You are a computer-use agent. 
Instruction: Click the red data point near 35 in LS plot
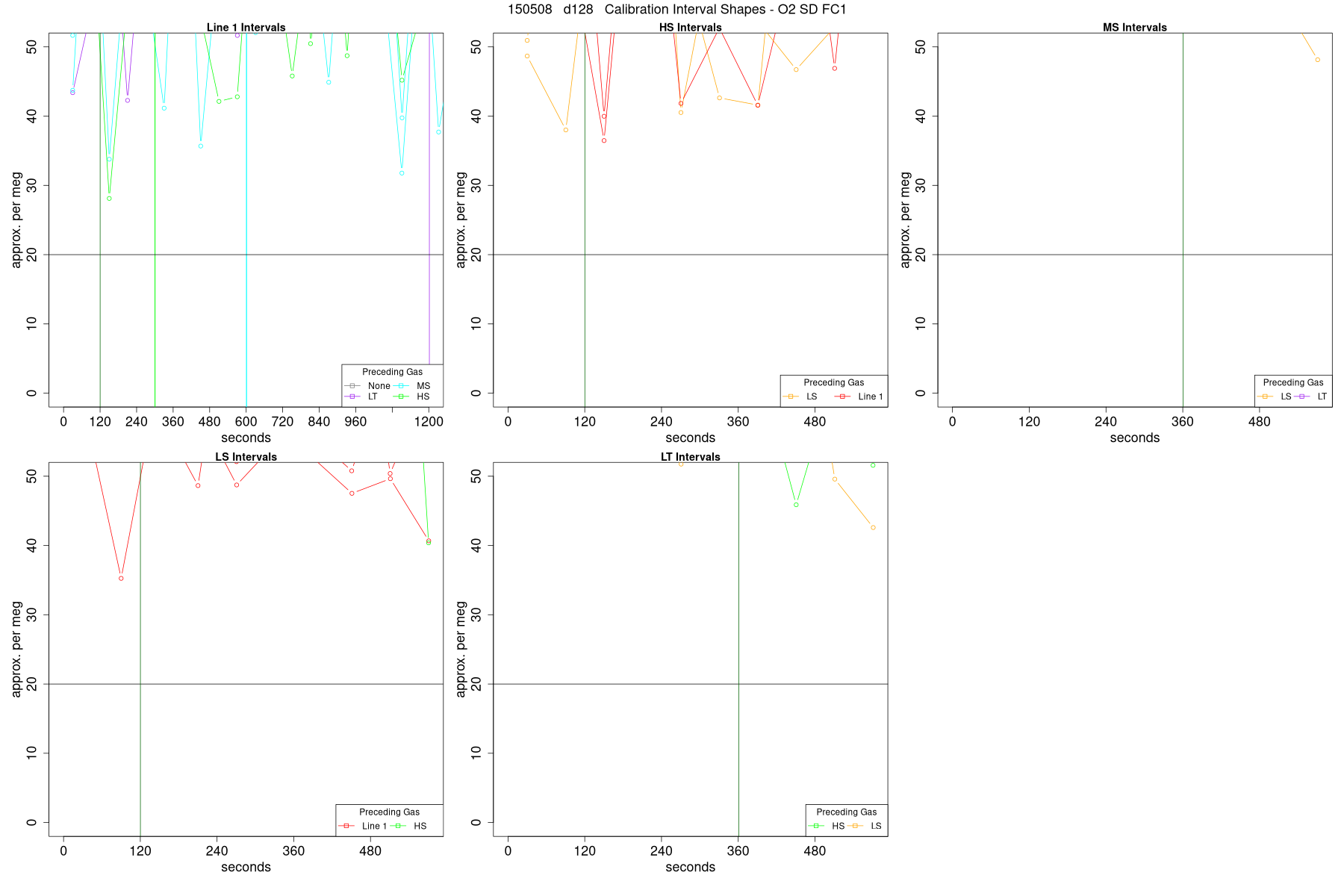121,579
